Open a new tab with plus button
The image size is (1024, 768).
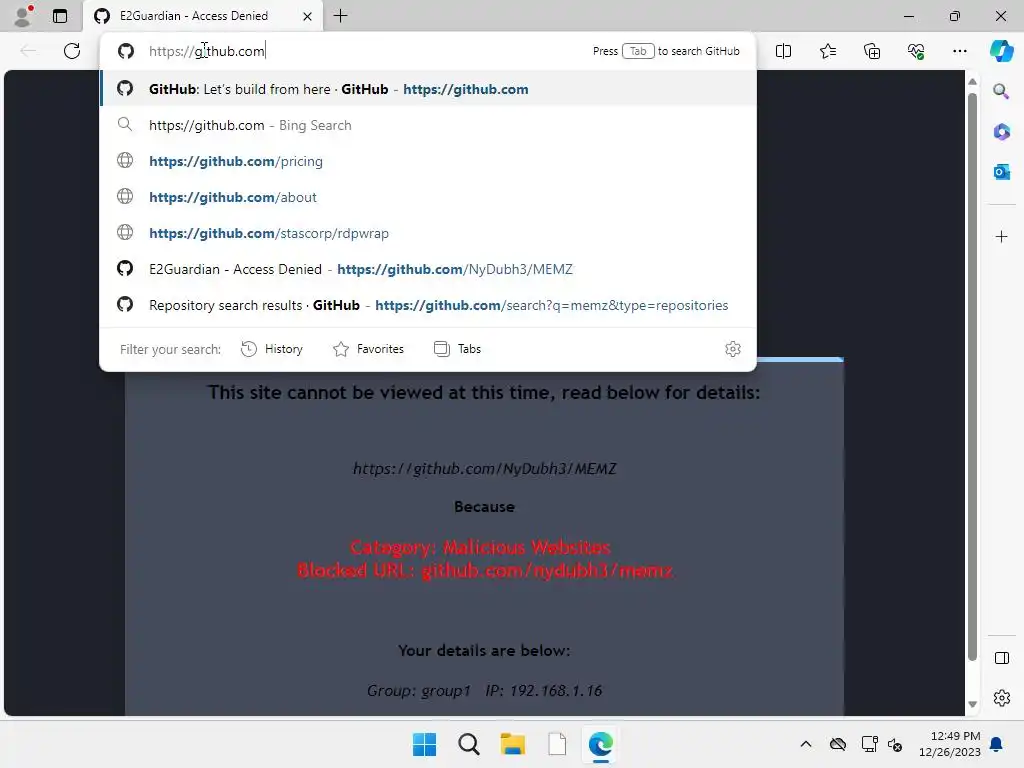(340, 16)
